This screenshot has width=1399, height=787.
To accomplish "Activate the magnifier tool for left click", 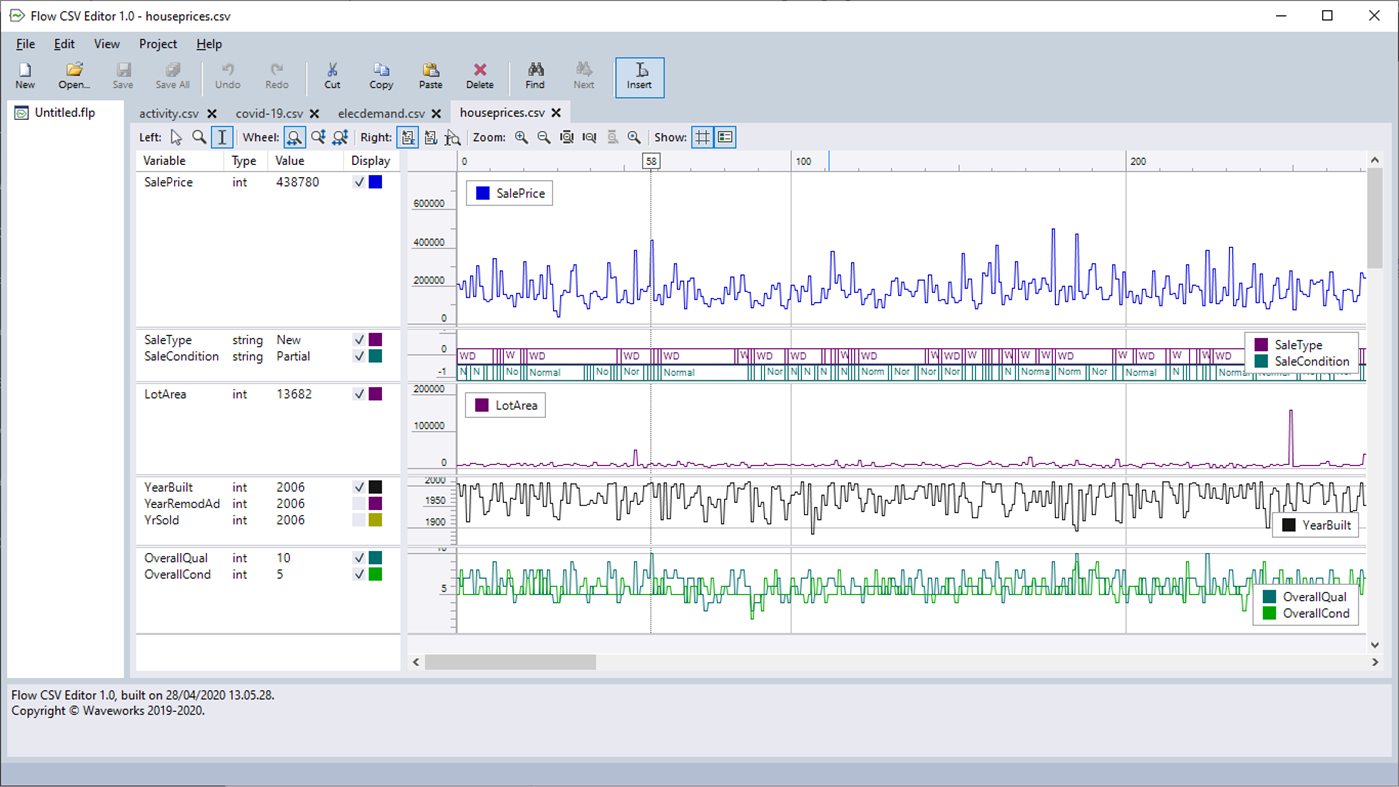I will [199, 137].
